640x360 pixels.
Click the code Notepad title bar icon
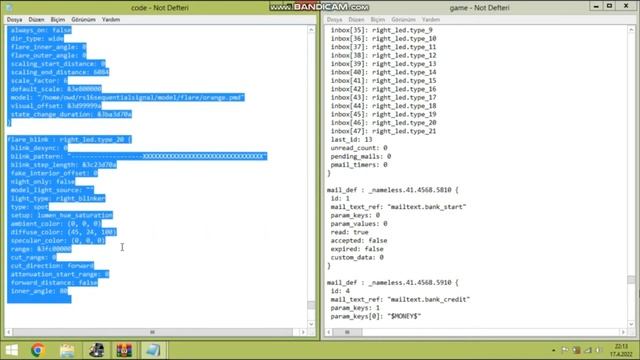(x=9, y=7)
